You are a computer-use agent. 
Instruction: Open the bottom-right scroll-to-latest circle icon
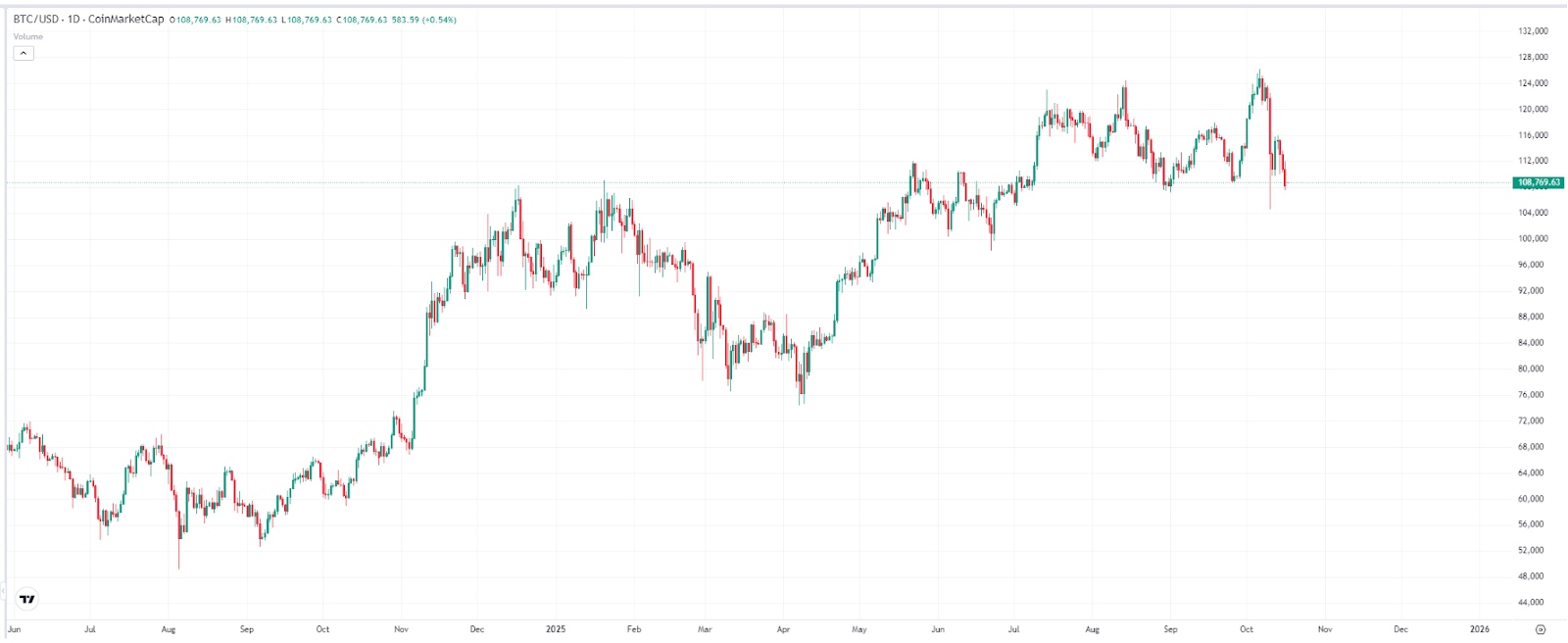coord(1539,627)
